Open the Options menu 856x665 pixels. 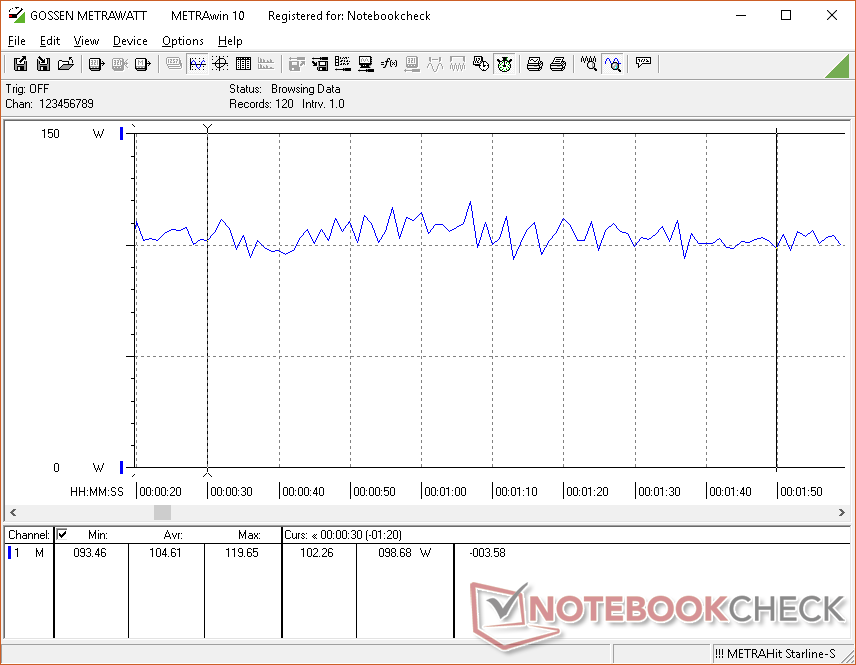coord(182,41)
